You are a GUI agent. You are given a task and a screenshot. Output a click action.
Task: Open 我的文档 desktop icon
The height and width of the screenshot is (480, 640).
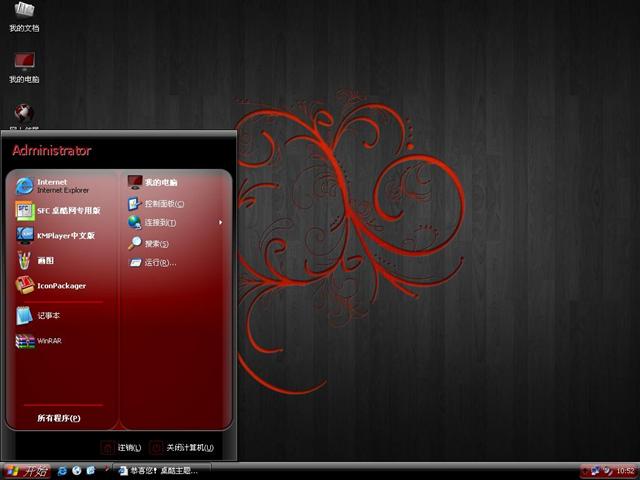(x=24, y=17)
